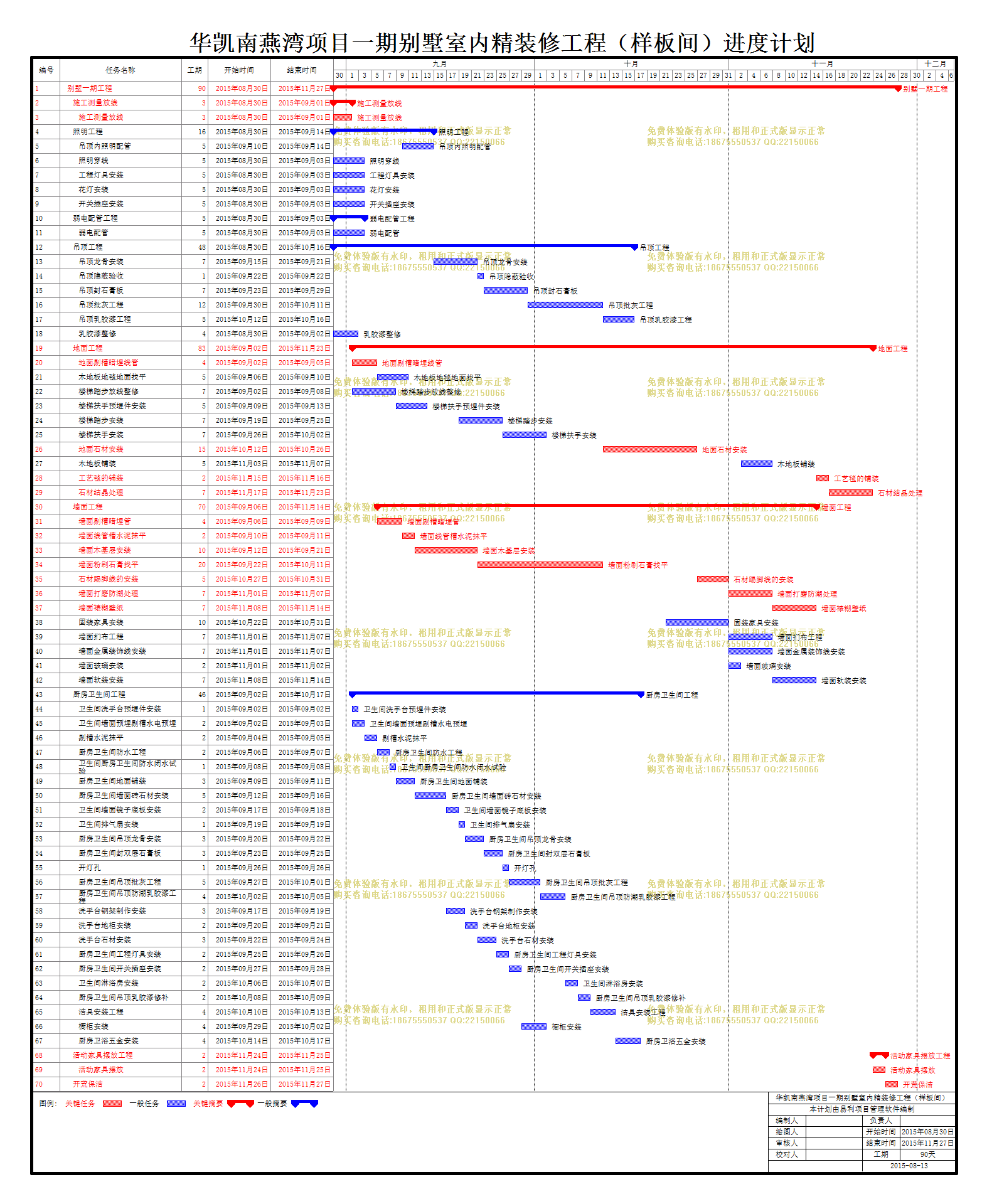This screenshot has height=1204, width=987.
Task: Click the blue Gantt bar for 橱柜安装
Action: point(534,1026)
